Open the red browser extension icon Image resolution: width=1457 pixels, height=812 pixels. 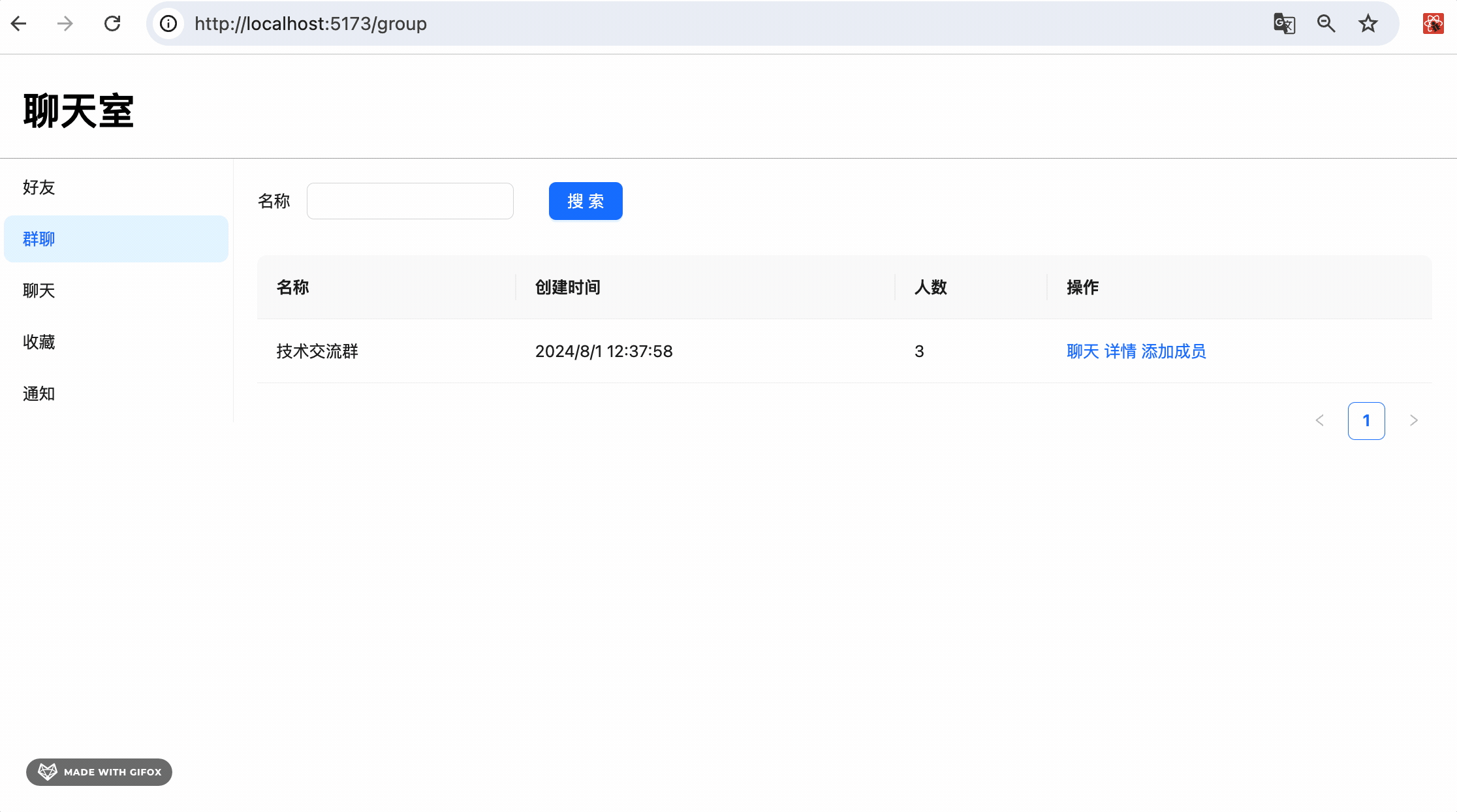(1433, 24)
